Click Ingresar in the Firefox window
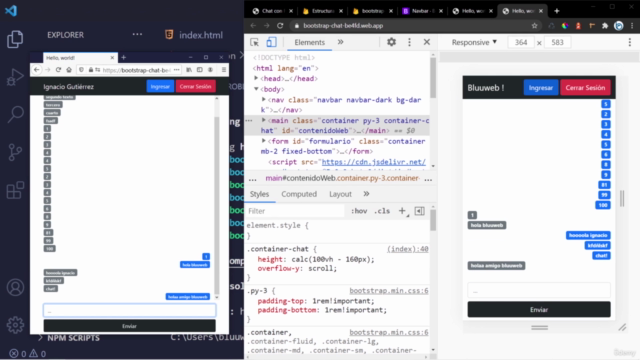This screenshot has width=640, height=360. click(x=160, y=87)
